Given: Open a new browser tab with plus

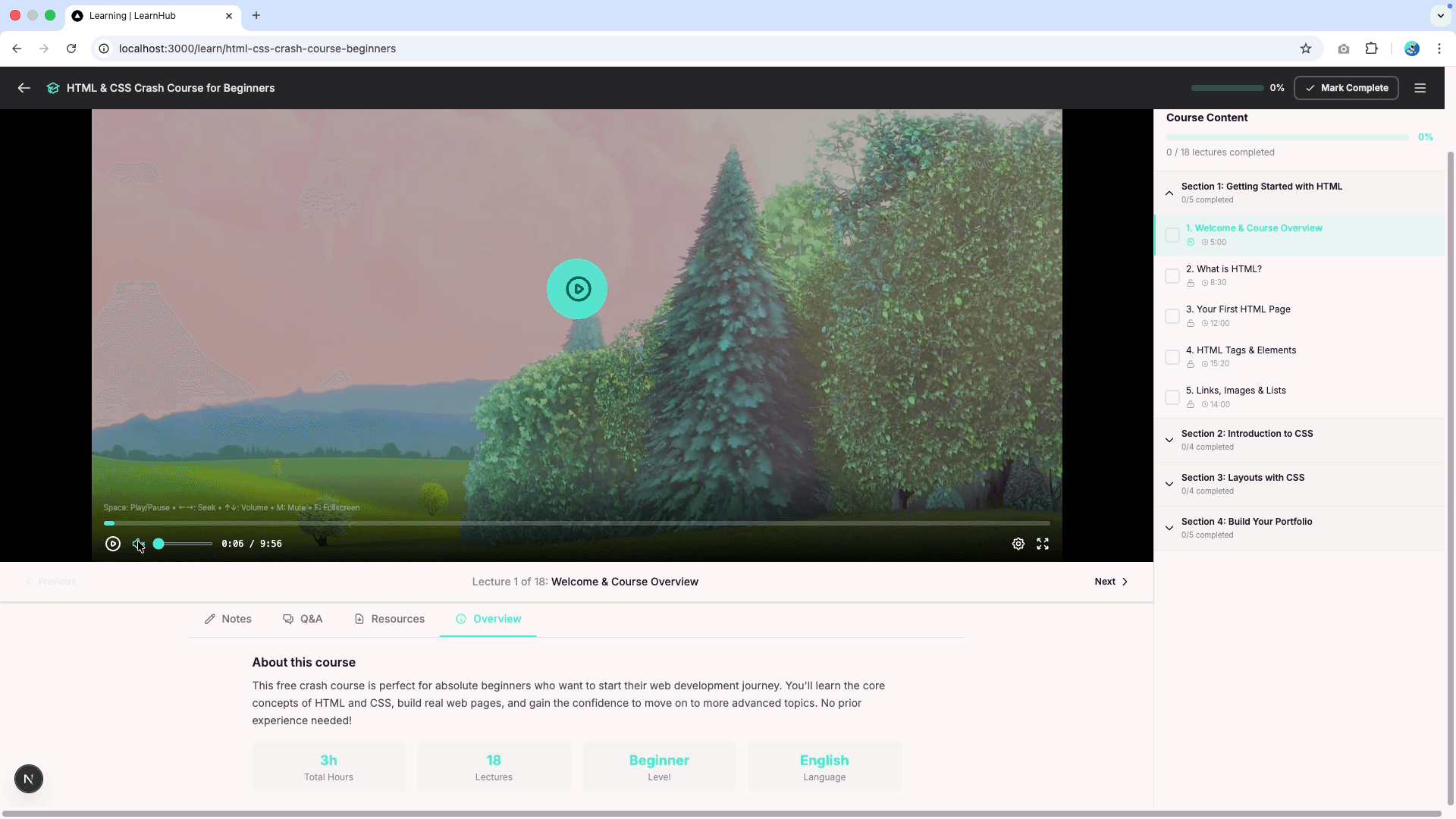Looking at the screenshot, I should pos(256,15).
